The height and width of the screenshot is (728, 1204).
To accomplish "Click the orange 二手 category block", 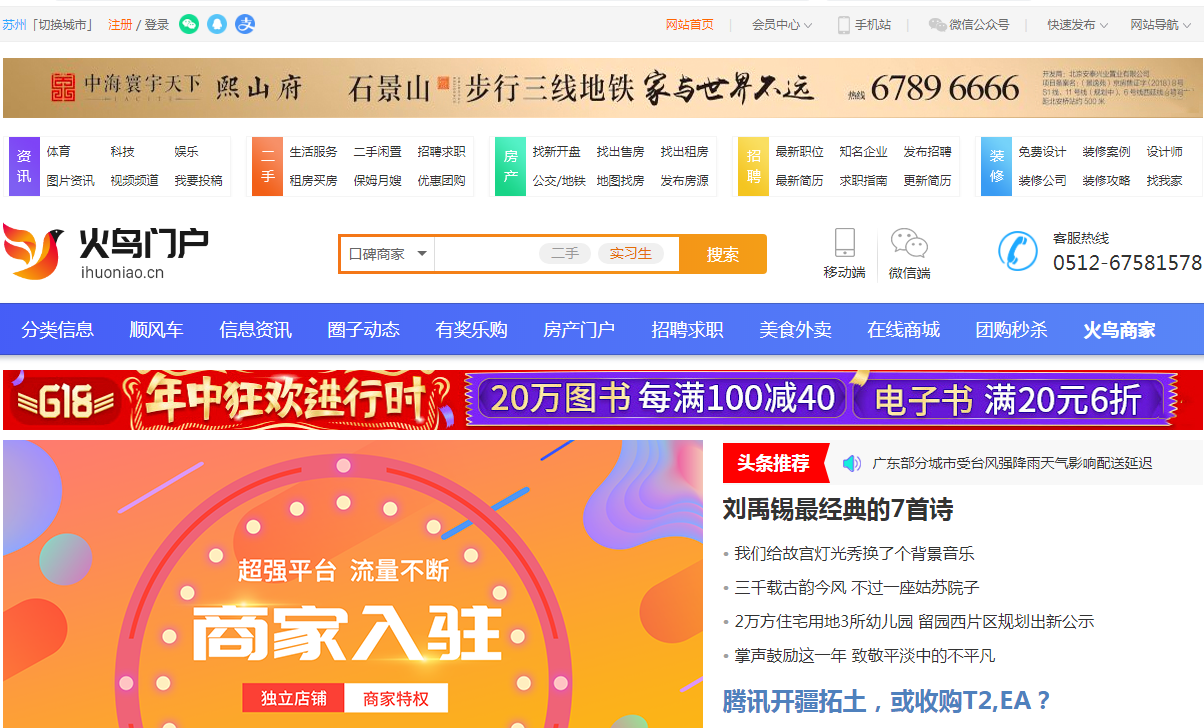I will coord(267,166).
